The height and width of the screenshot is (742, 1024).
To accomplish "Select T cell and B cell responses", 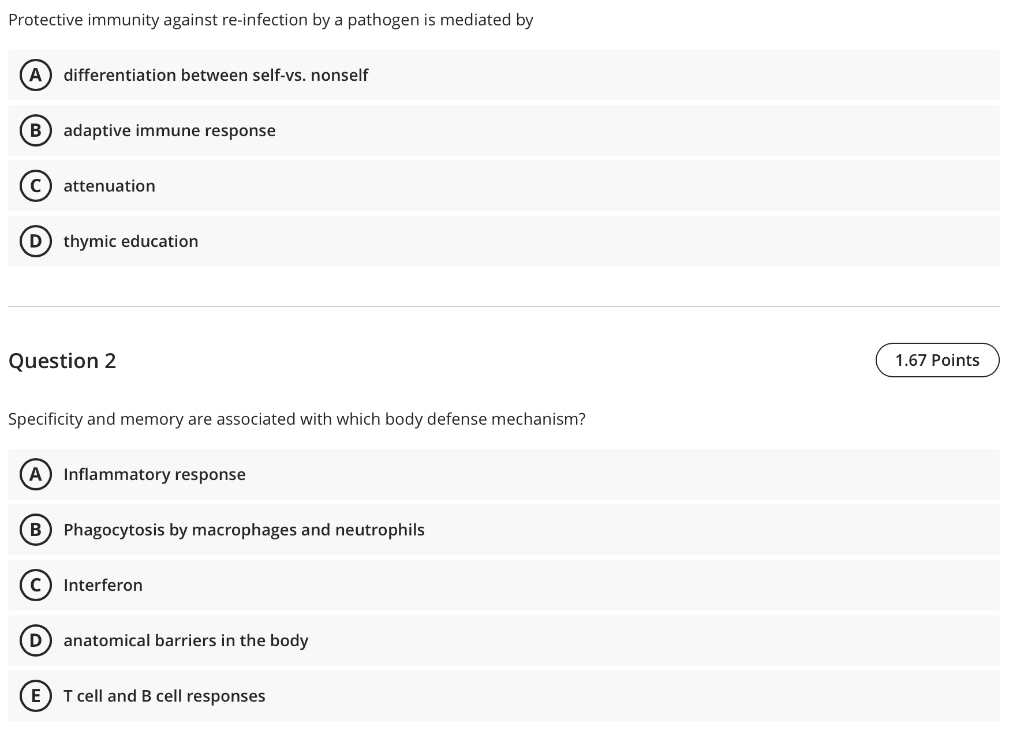I will [164, 696].
